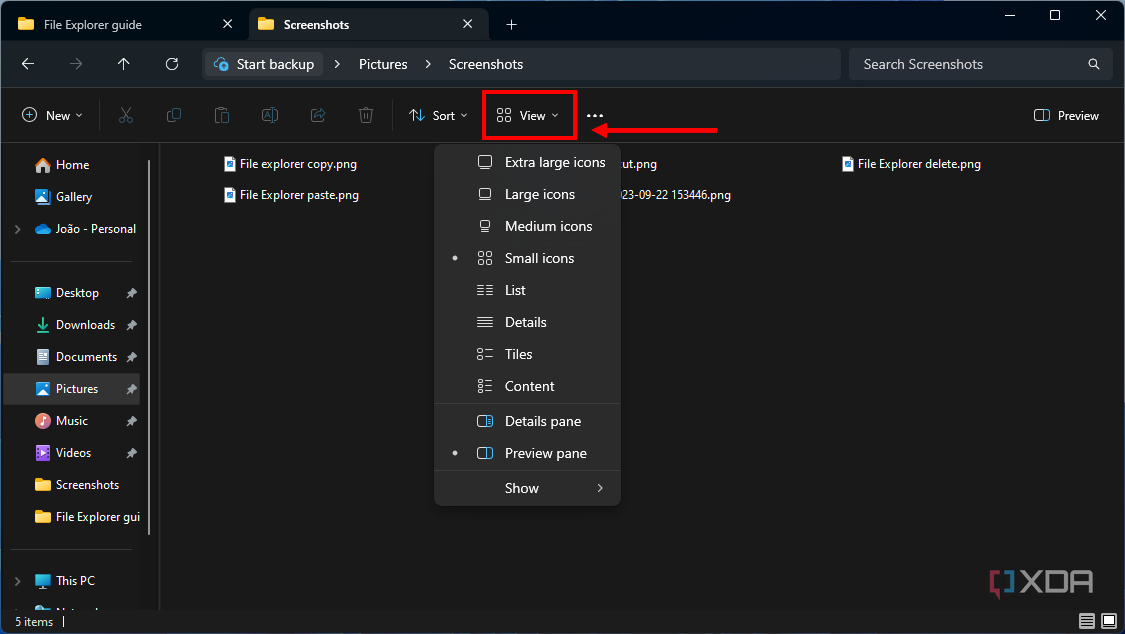
Task: Open the Share icon in the toolbar
Action: [x=317, y=115]
